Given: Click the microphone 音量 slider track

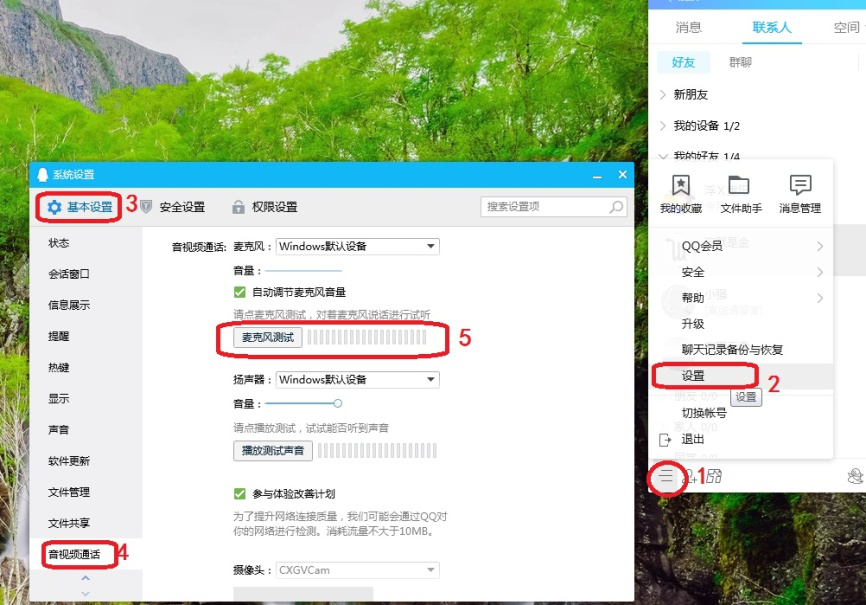Looking at the screenshot, I should point(303,271).
